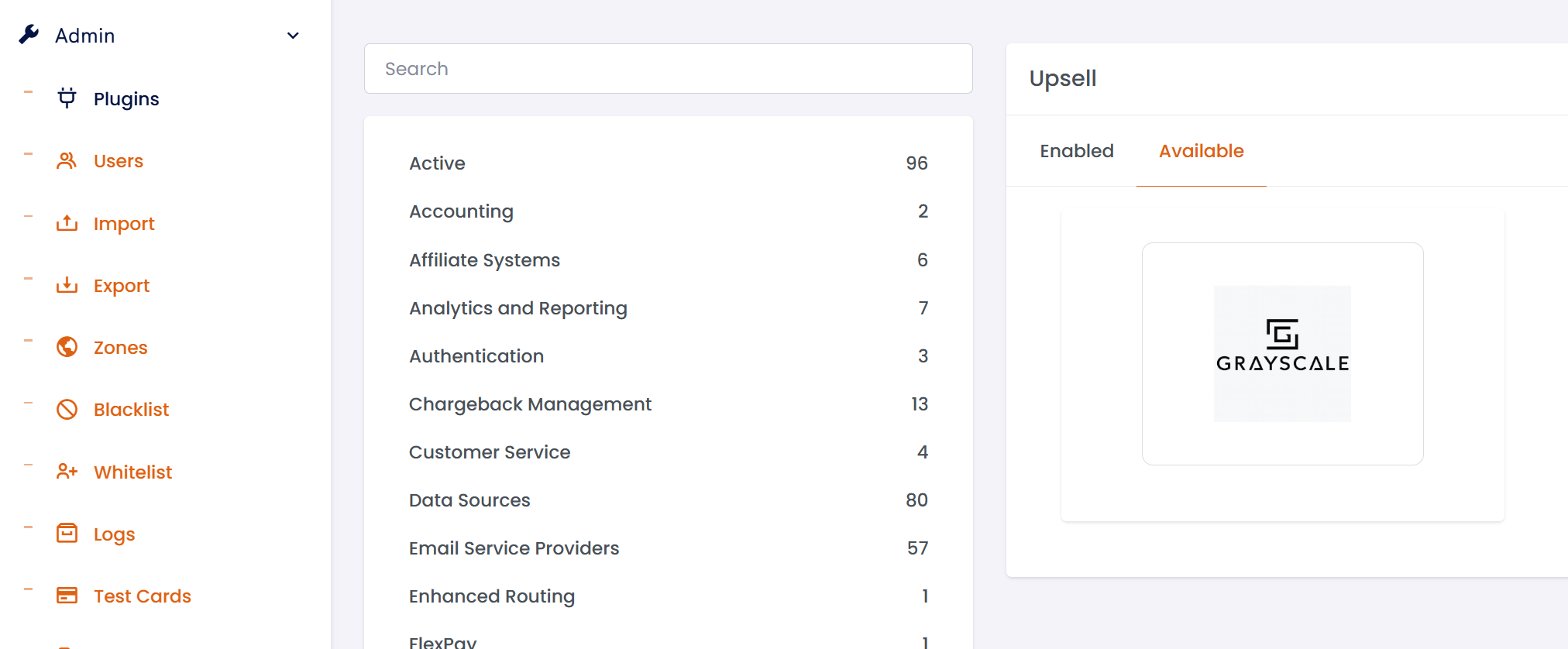Open the Data Sources category
1568x649 pixels.
pyautogui.click(x=469, y=500)
